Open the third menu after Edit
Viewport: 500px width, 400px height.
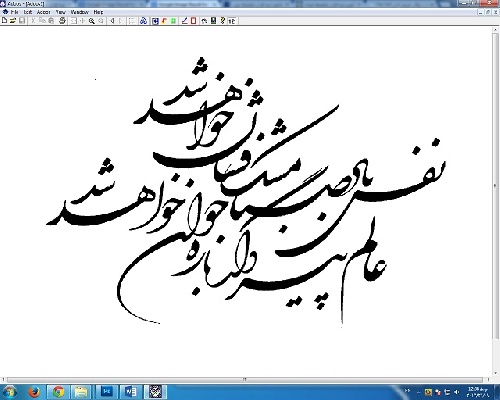coord(43,12)
